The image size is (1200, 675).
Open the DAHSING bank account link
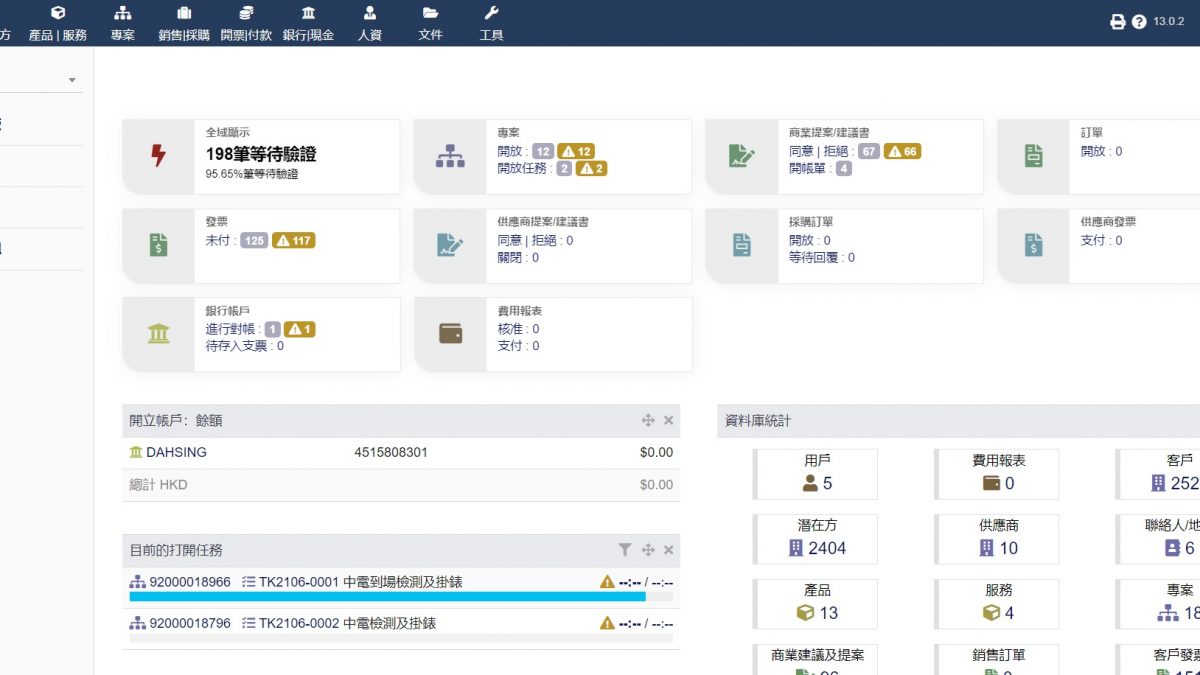(x=175, y=452)
